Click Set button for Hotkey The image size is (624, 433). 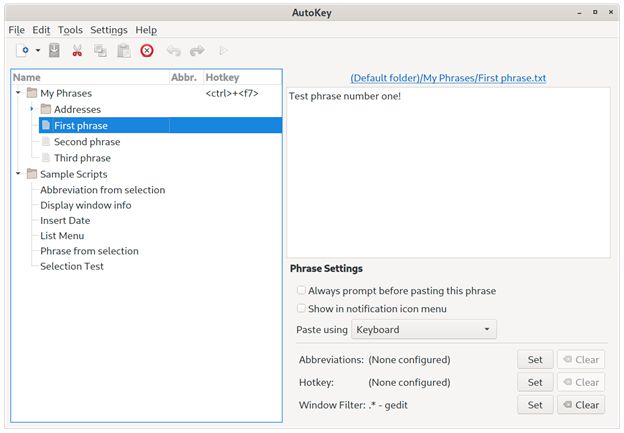[x=535, y=382]
